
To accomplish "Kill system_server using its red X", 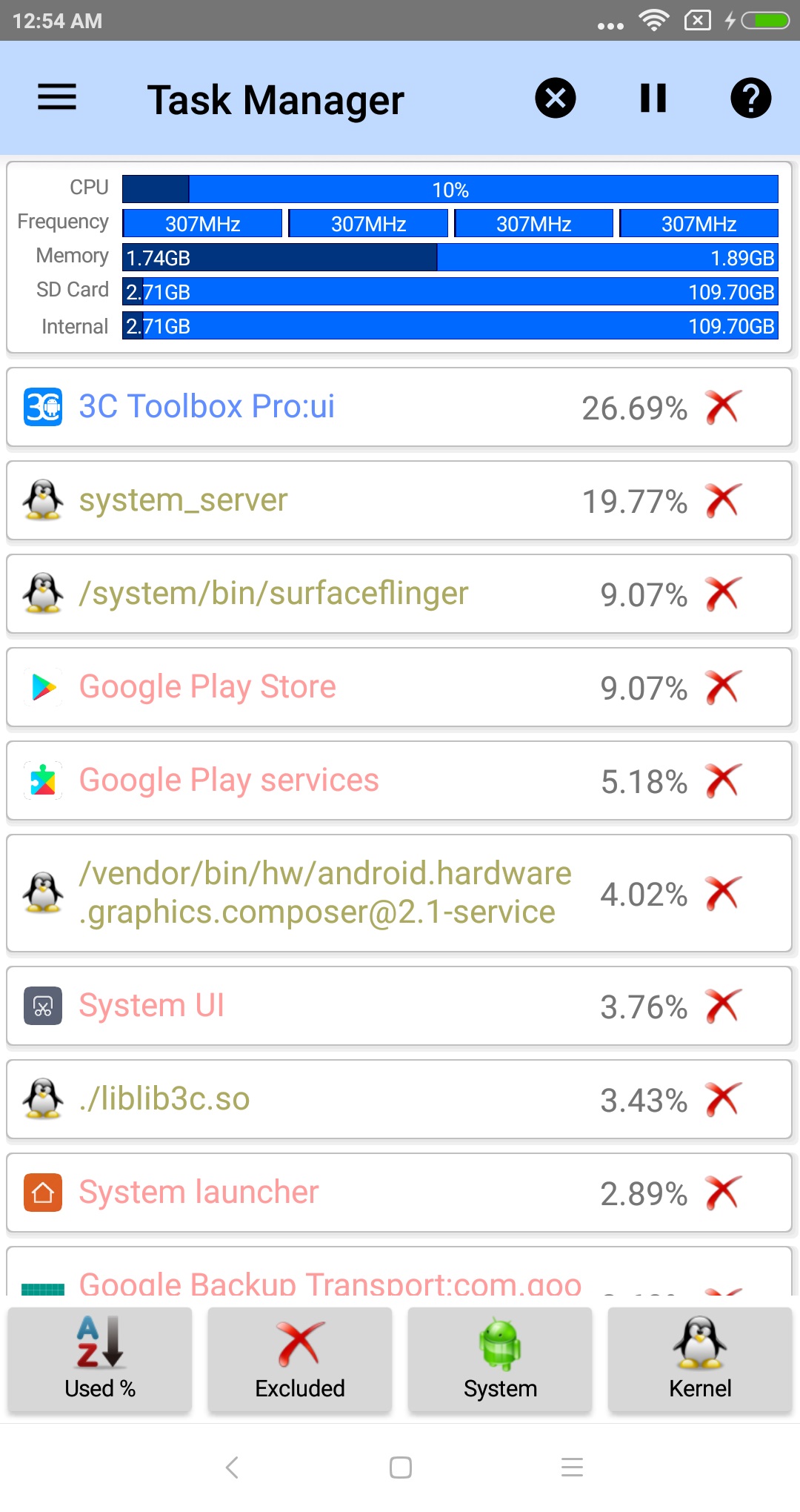I will click(723, 500).
